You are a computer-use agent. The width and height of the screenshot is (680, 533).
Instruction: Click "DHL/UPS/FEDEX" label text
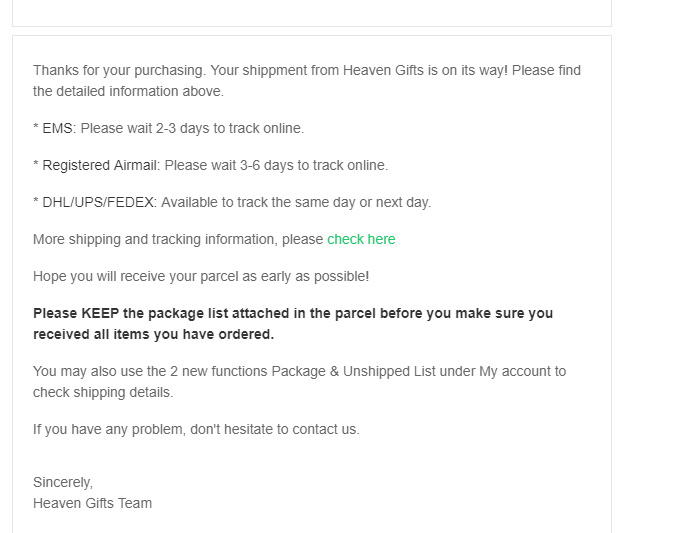[x=98, y=202]
